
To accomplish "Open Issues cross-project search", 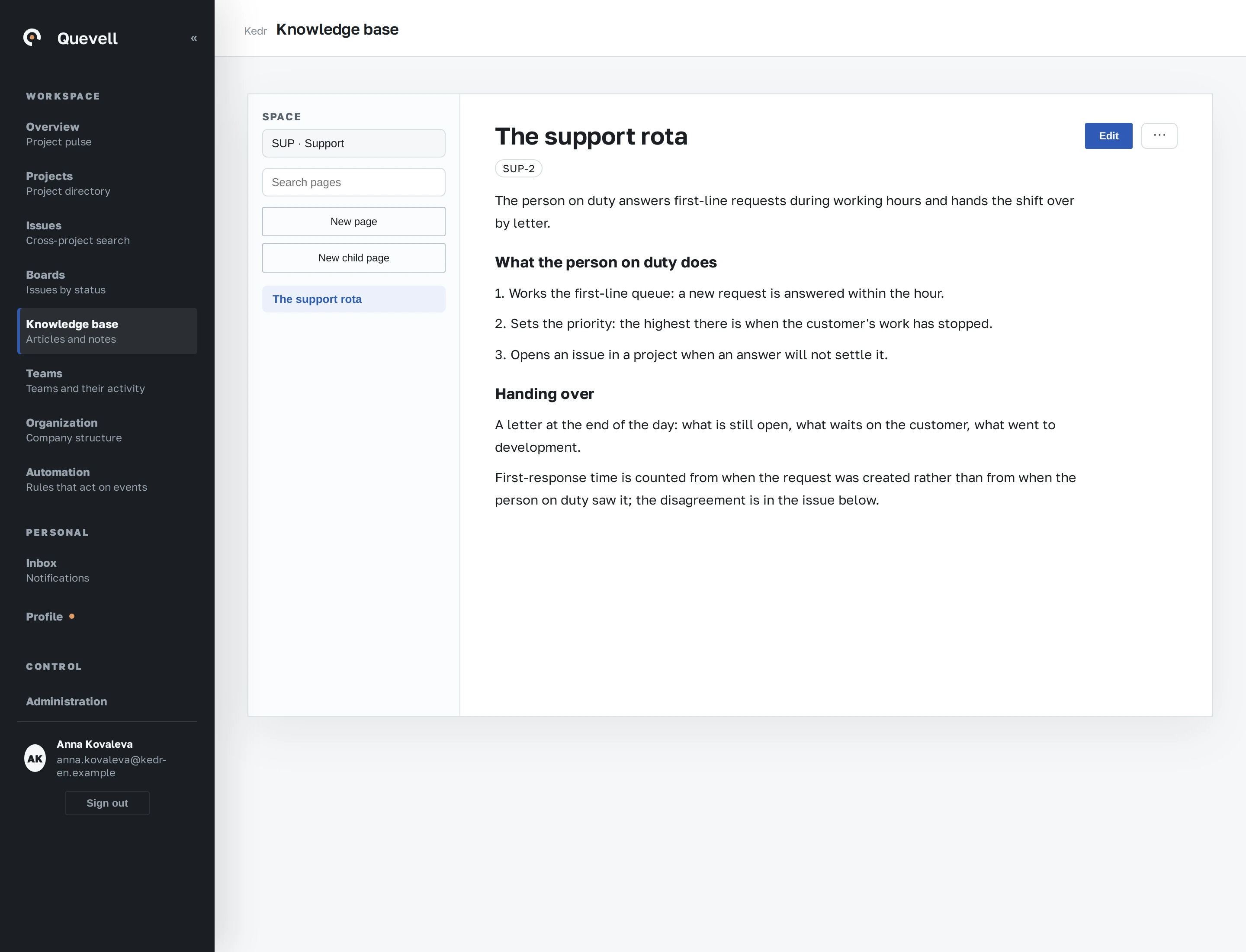I will pos(107,233).
